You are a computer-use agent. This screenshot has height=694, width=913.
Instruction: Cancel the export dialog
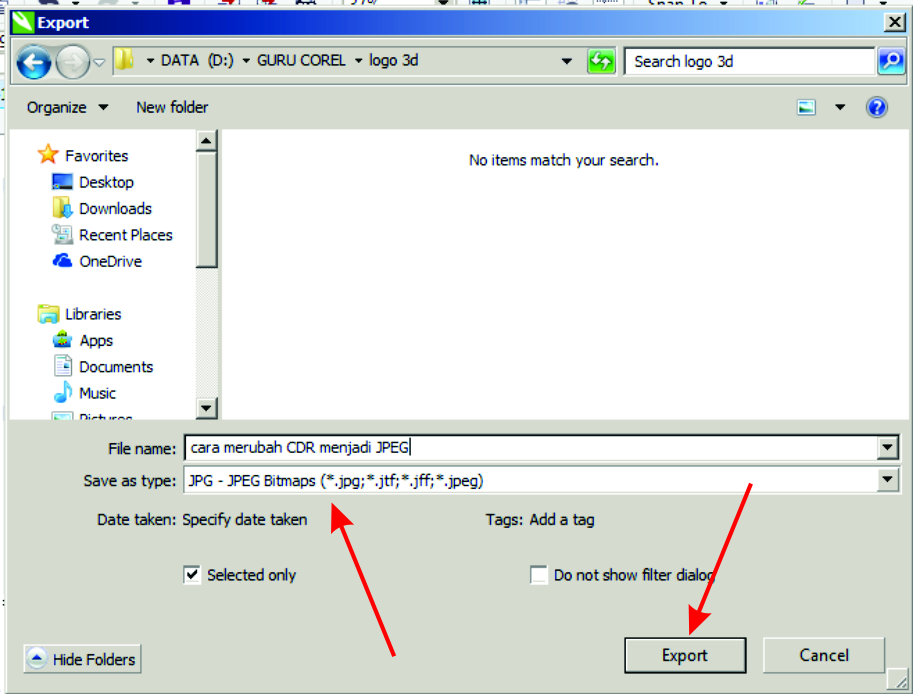click(x=823, y=655)
